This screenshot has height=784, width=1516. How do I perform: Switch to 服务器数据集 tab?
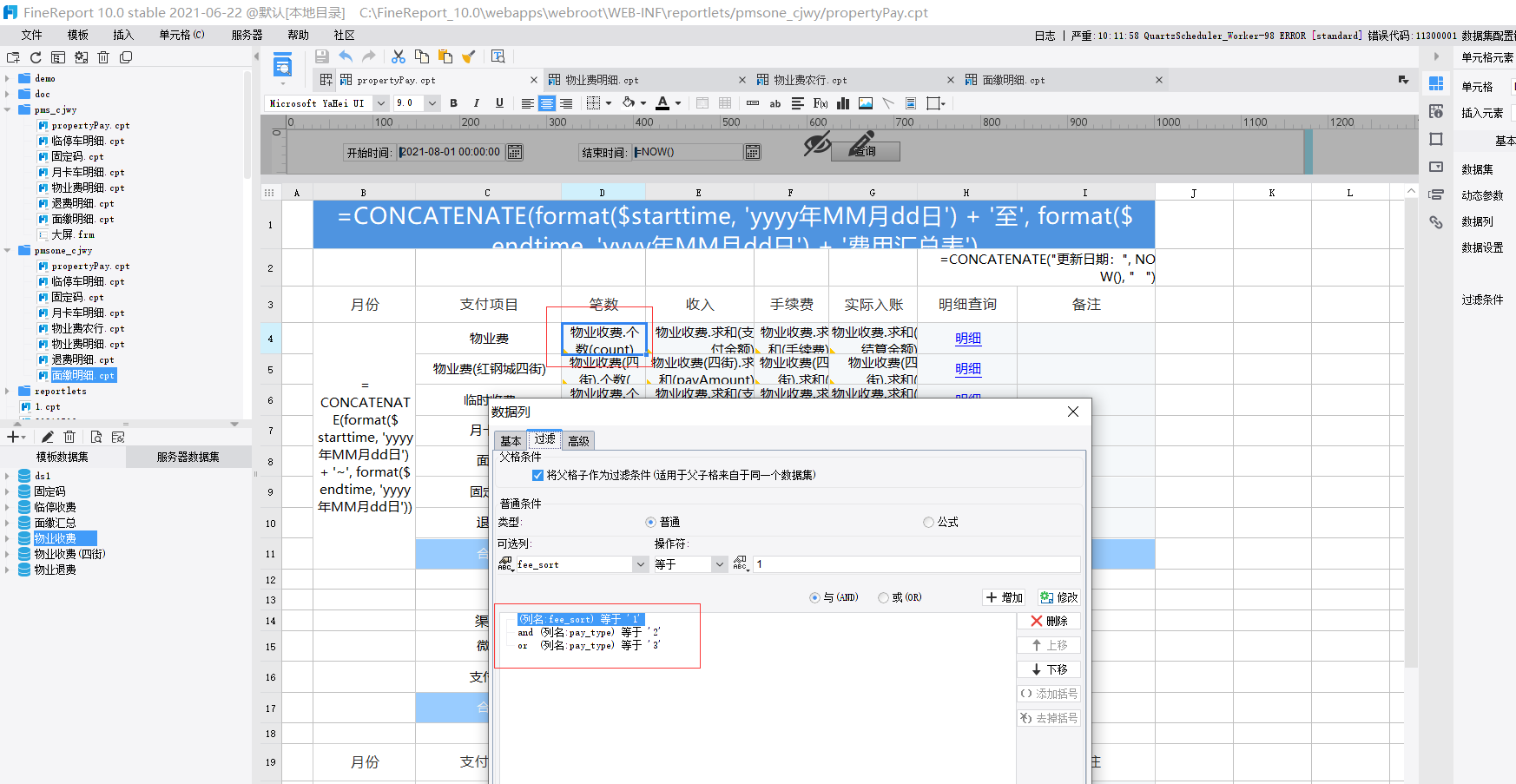(188, 457)
